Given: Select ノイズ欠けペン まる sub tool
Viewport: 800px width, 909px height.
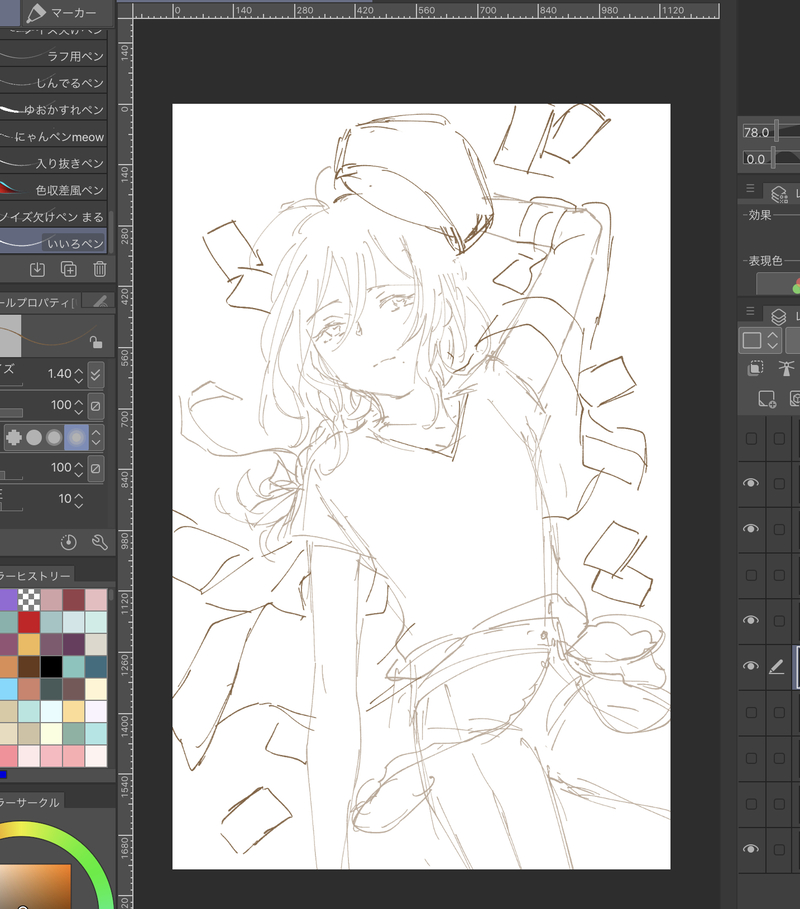Looking at the screenshot, I should click(x=53, y=217).
